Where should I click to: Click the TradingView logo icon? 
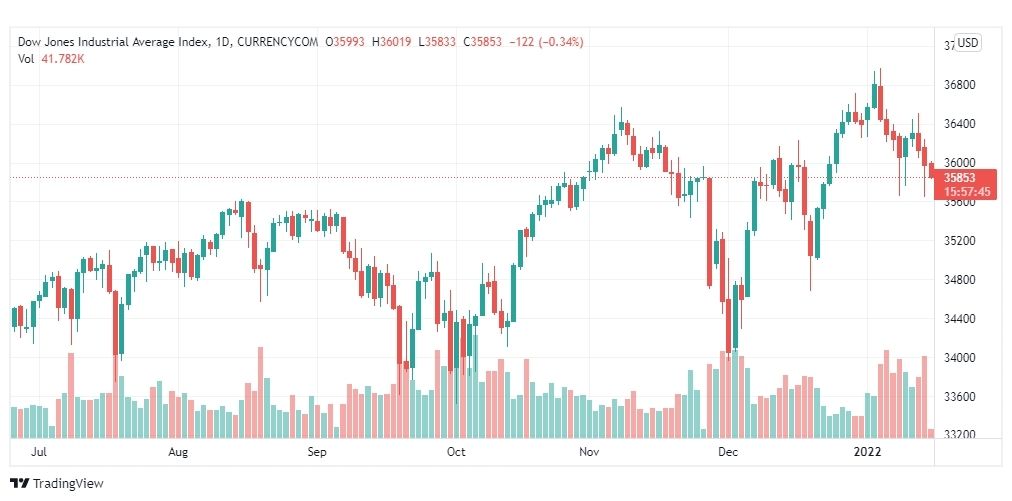pyautogui.click(x=19, y=484)
